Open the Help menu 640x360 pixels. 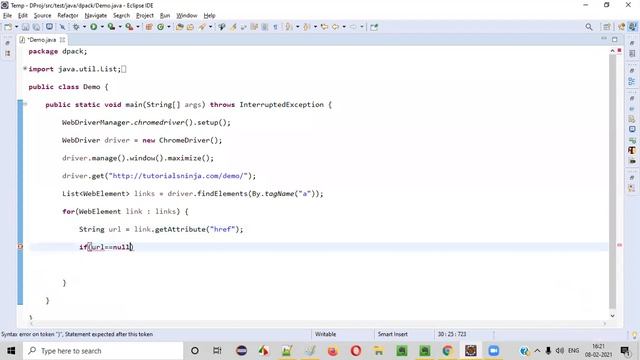(x=209, y=16)
